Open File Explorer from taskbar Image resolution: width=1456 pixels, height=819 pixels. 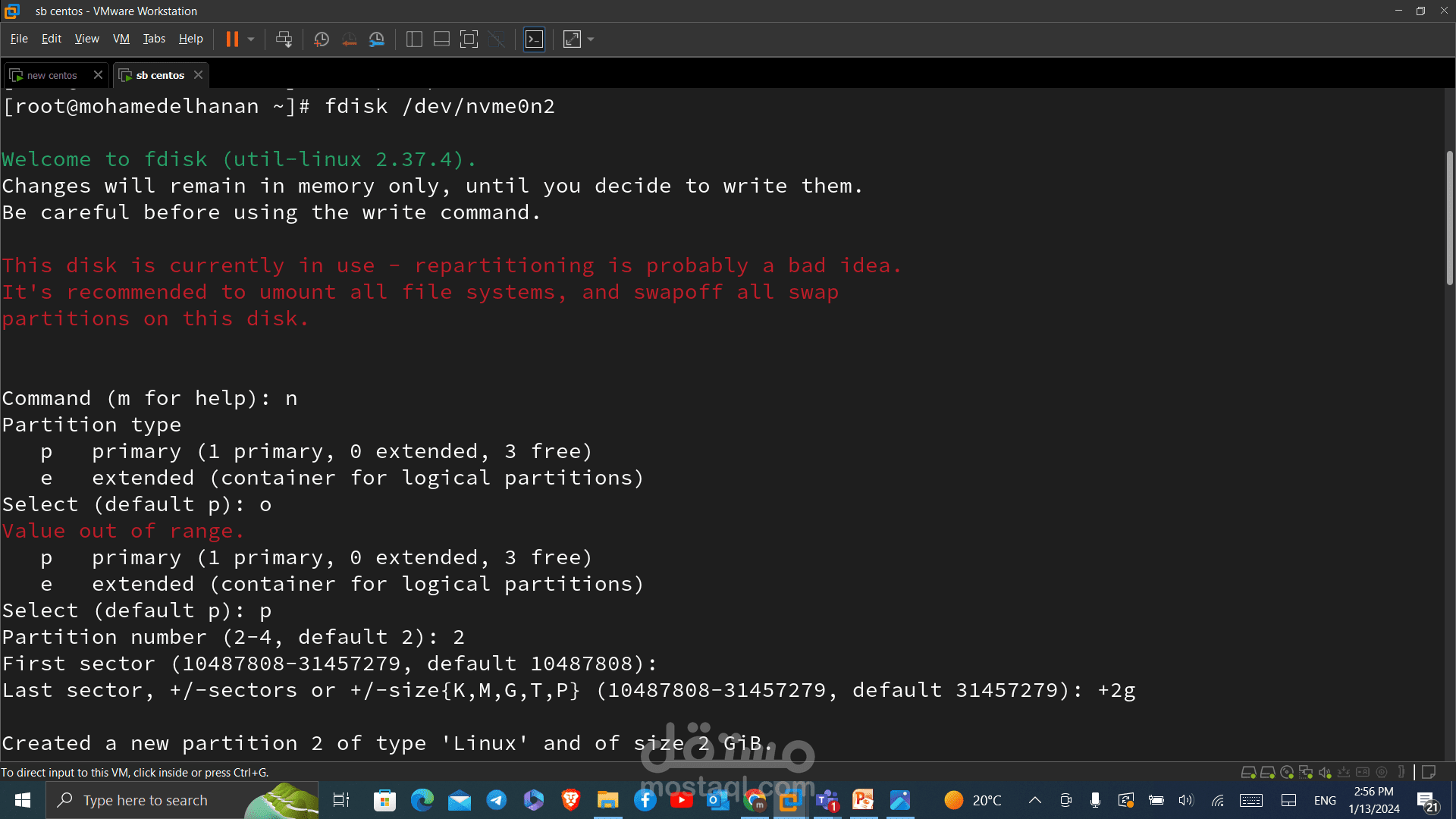tap(608, 800)
